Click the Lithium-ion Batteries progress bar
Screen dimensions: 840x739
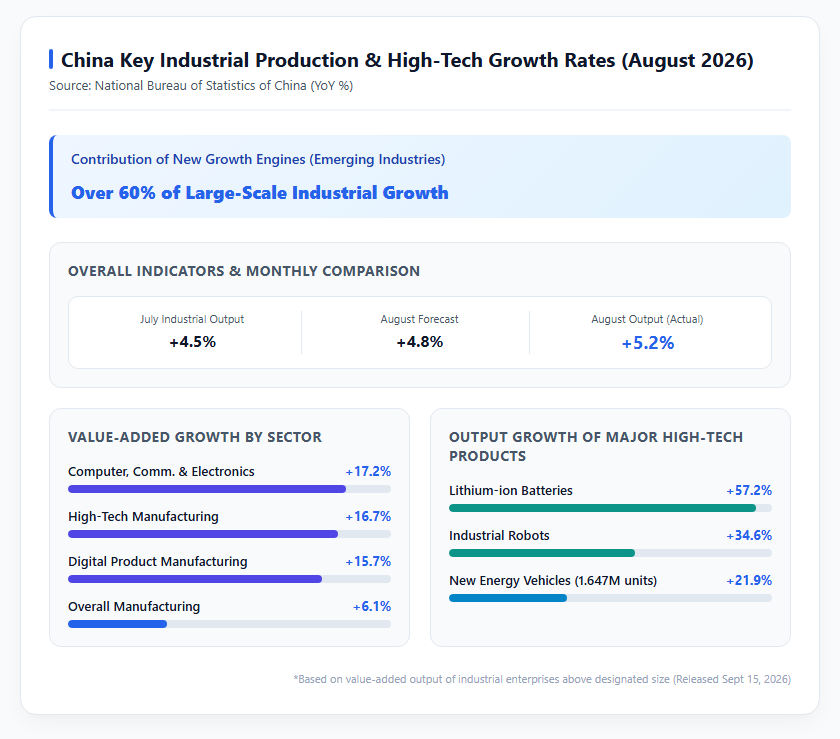pos(610,508)
